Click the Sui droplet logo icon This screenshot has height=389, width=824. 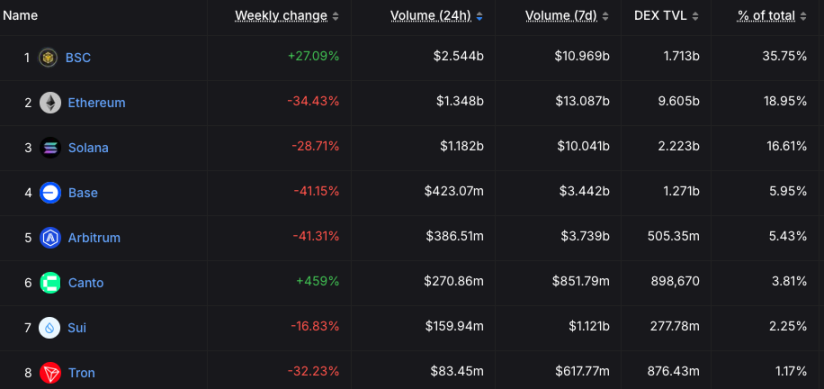(49, 327)
